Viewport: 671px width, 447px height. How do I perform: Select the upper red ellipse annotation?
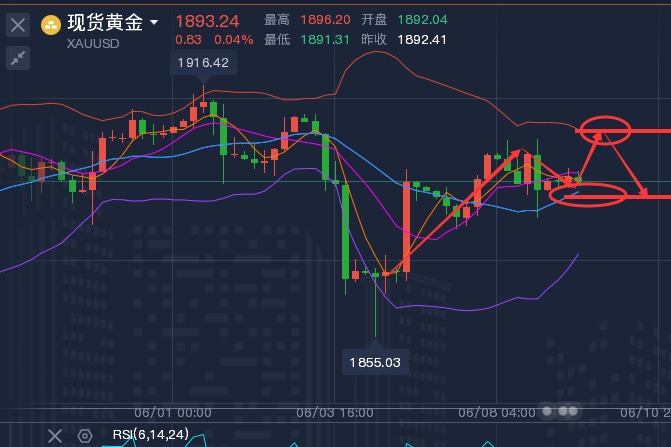(x=604, y=128)
